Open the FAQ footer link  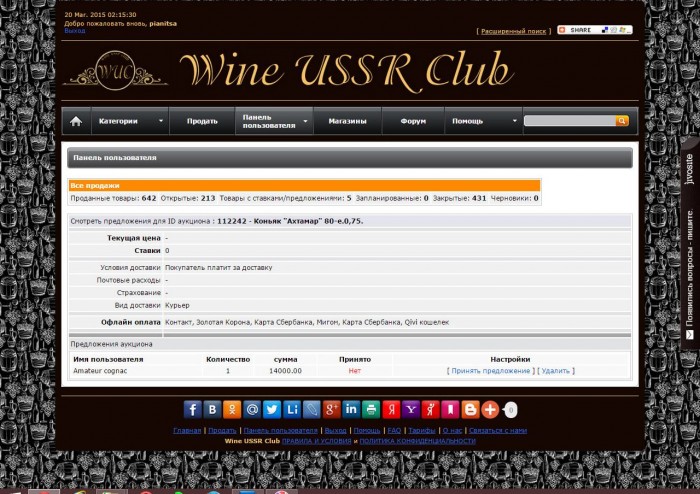[x=394, y=430]
